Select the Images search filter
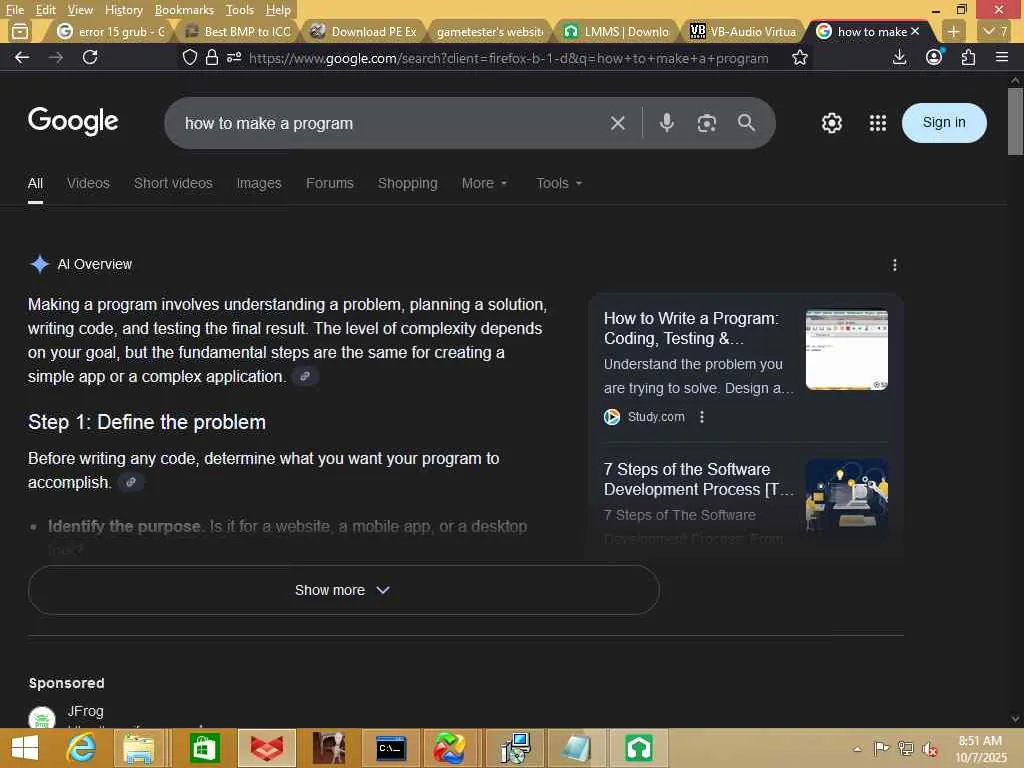This screenshot has width=1024, height=768. [259, 184]
